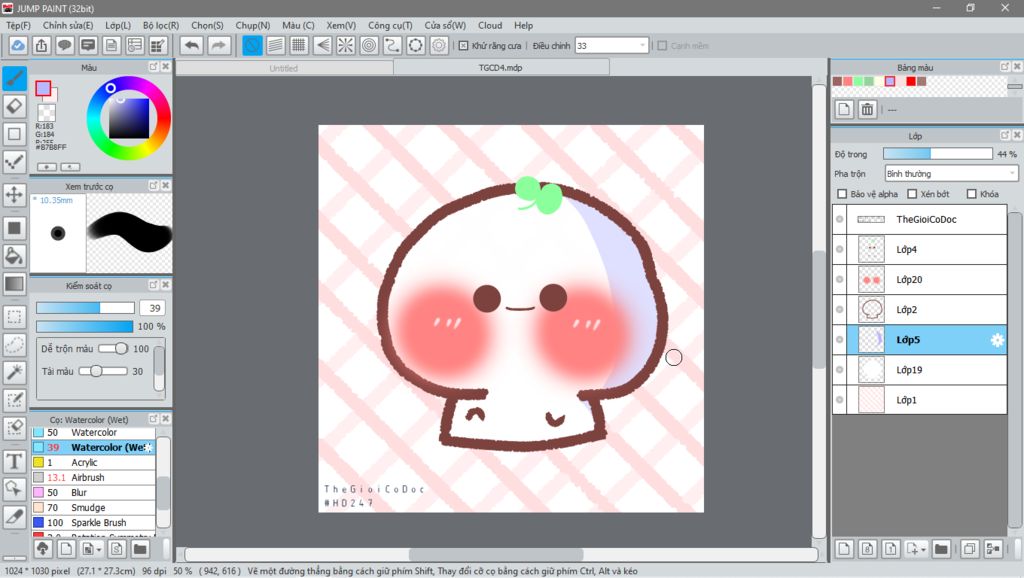The image size is (1024, 578).
Task: Select the Lasso selection tool
Action: pos(14,344)
